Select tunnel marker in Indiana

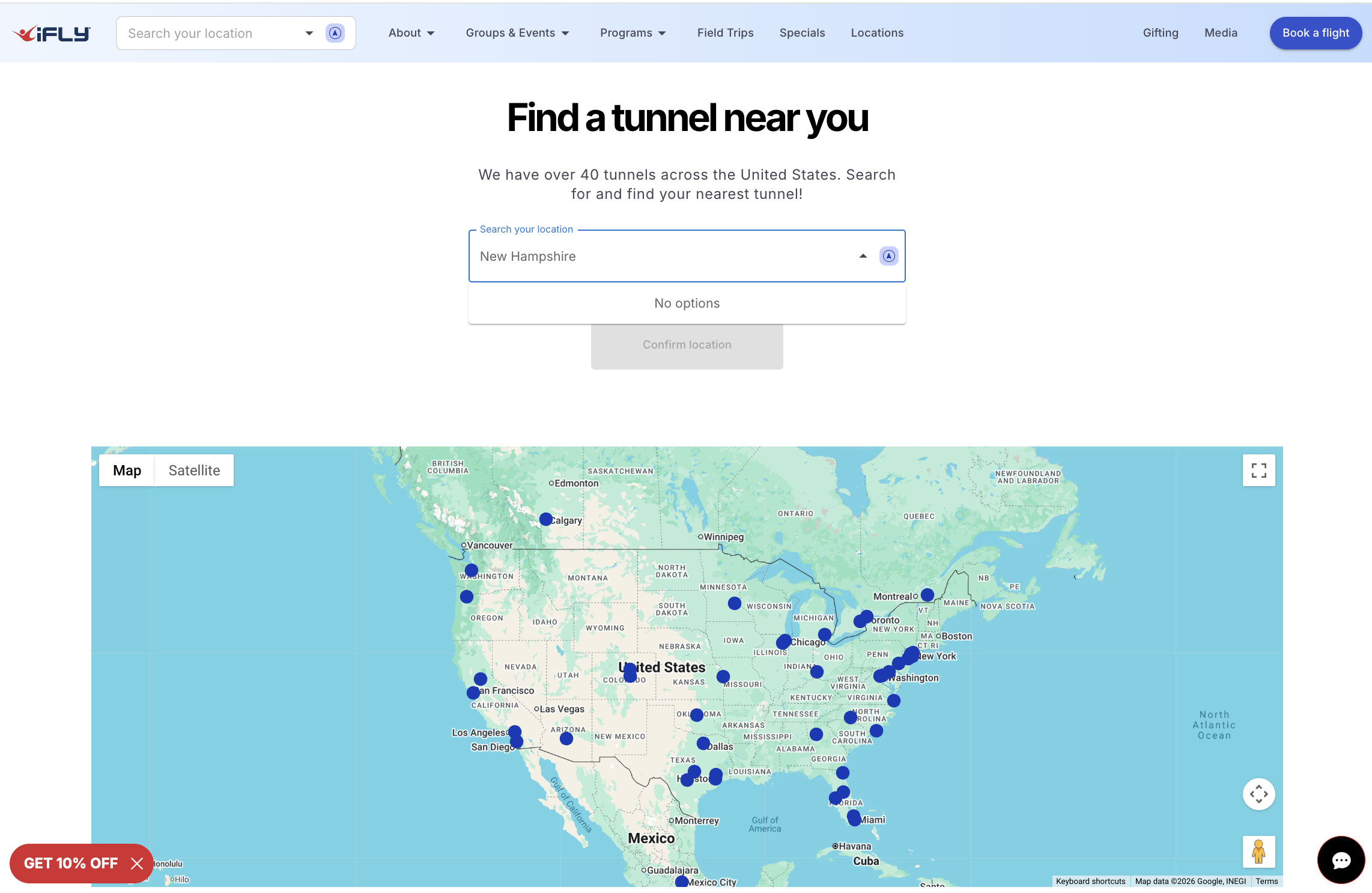coord(817,672)
